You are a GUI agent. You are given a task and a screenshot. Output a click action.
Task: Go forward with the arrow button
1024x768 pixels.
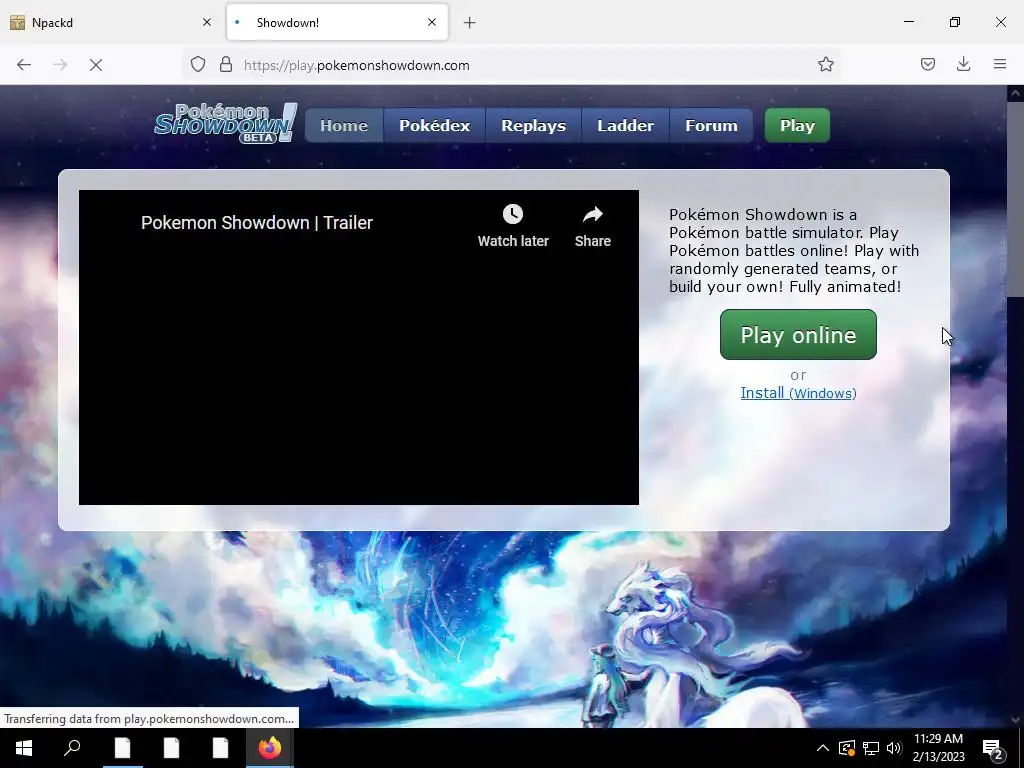point(60,65)
